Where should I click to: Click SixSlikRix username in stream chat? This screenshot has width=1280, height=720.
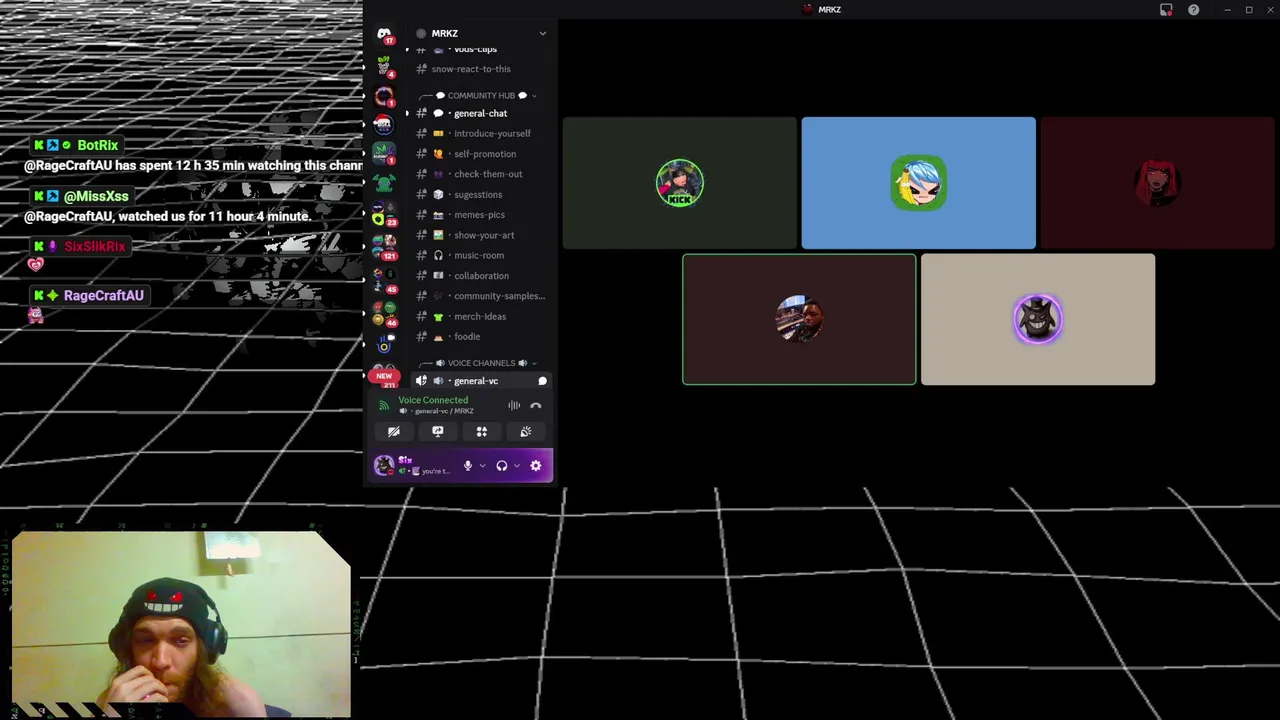coord(95,246)
